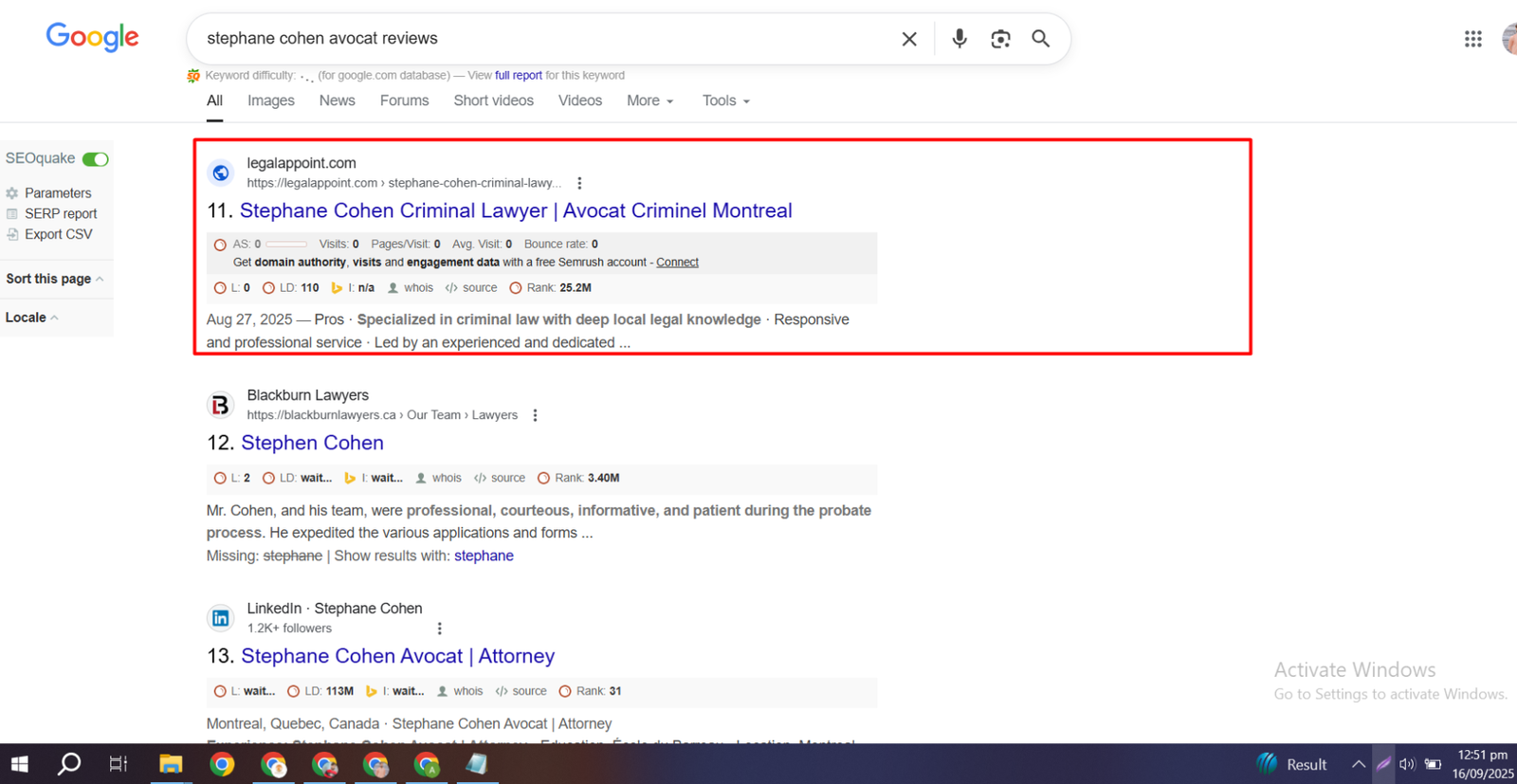Open the three-dot menu for the Blackburn Lawyers result
Viewport: 1517px width, 784px height.
coord(535,415)
